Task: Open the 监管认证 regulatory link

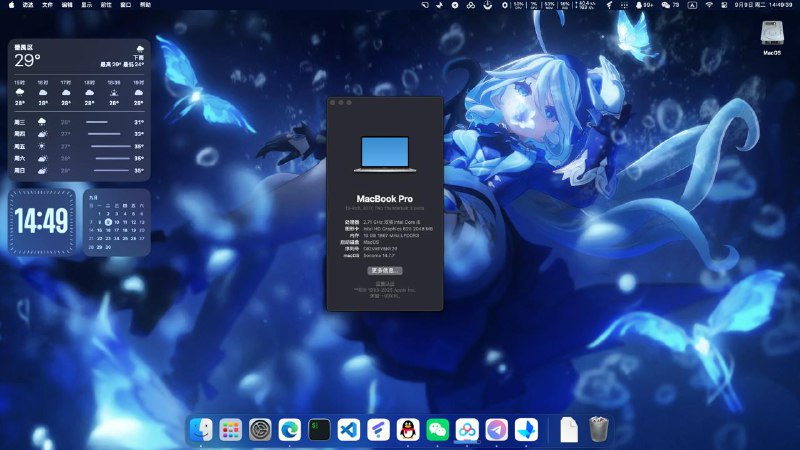Action: point(384,283)
